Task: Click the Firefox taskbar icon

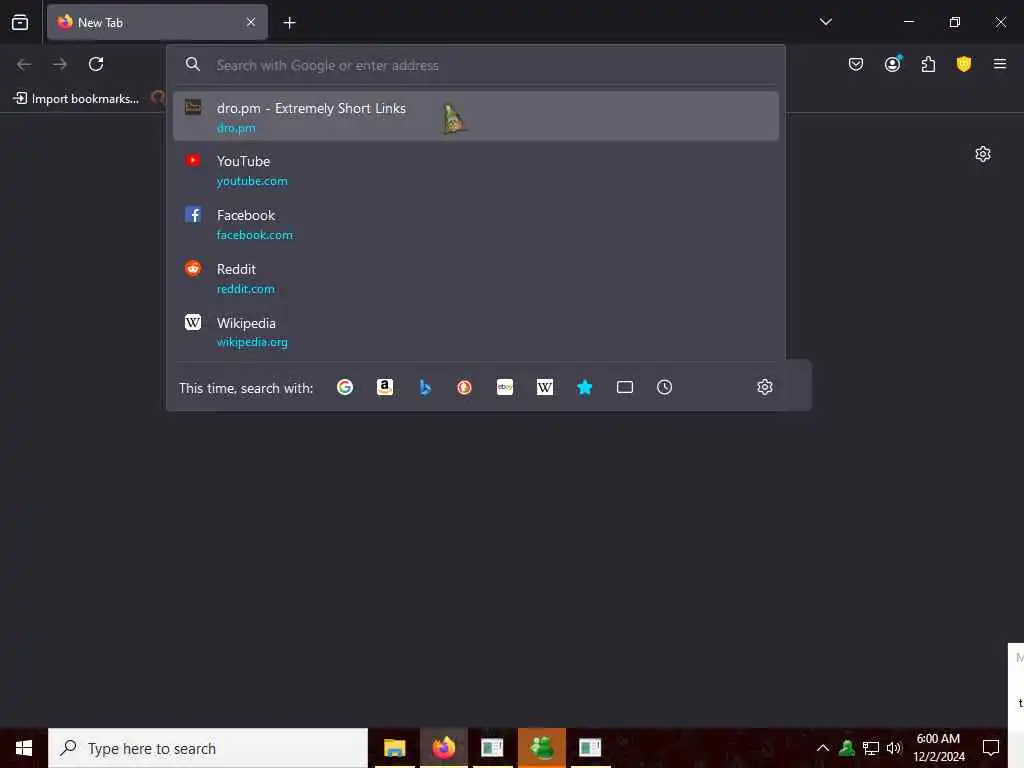Action: click(x=443, y=748)
